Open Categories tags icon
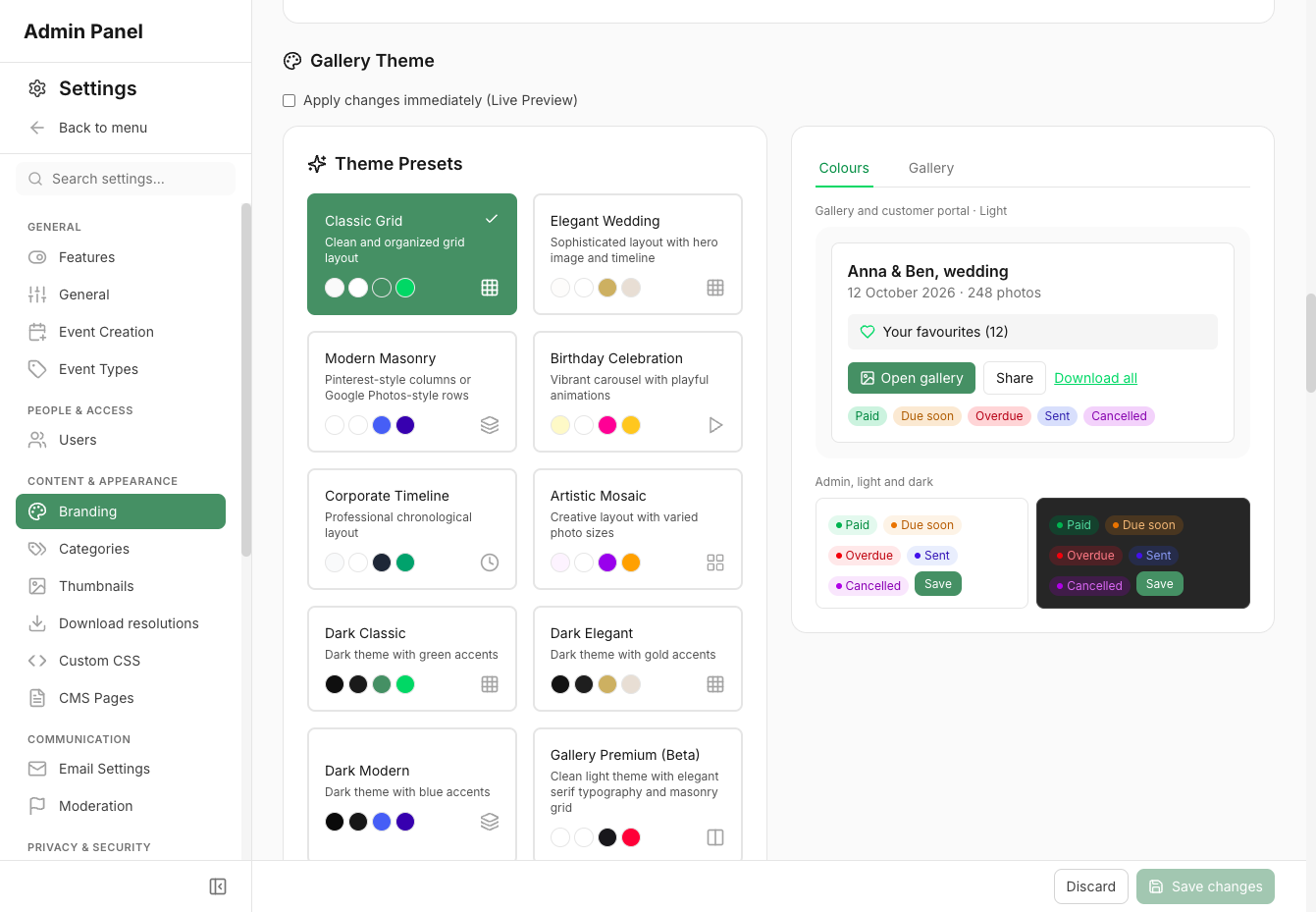The image size is (1316, 912). point(37,549)
